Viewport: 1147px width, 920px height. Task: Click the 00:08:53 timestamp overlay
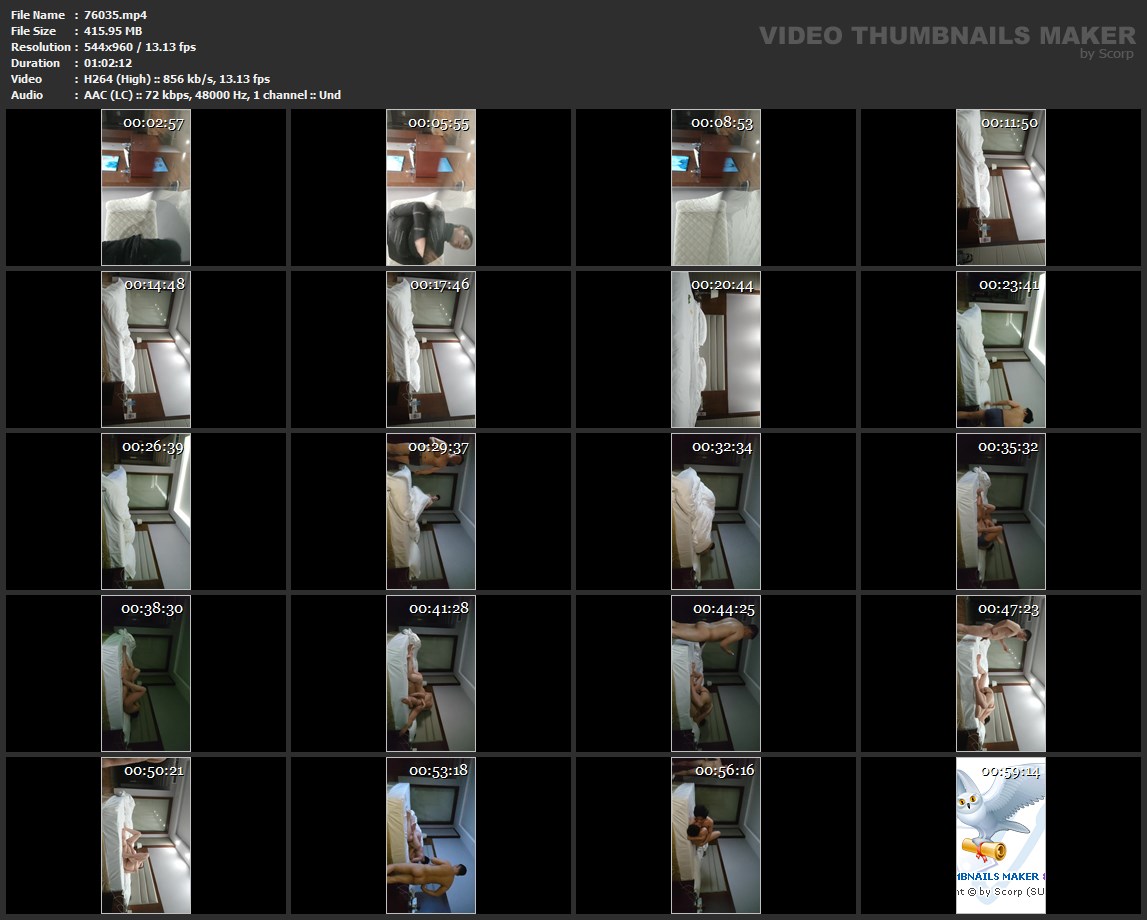tap(721, 123)
